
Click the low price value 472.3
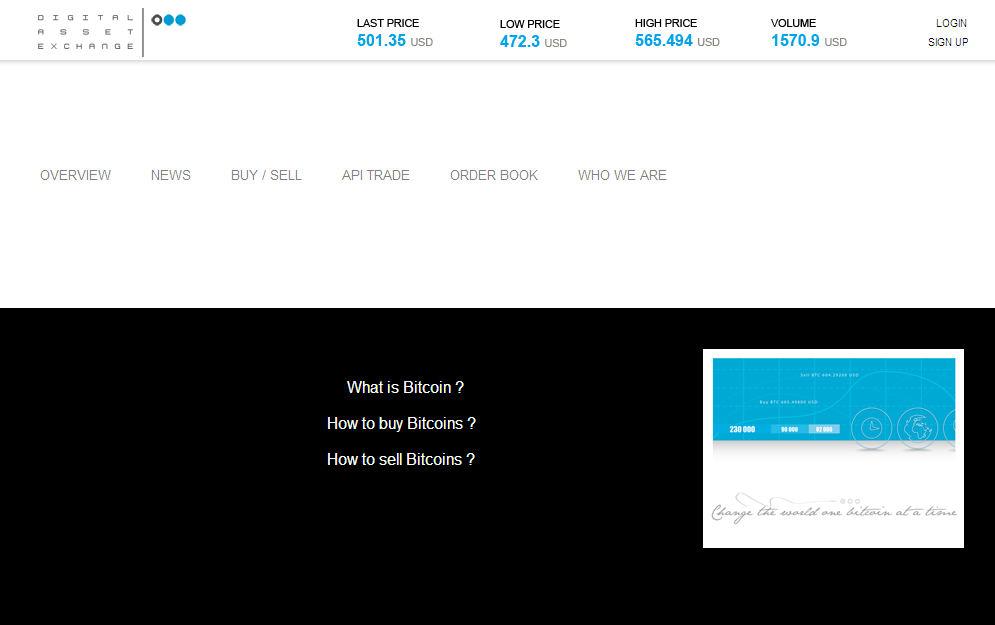point(520,42)
